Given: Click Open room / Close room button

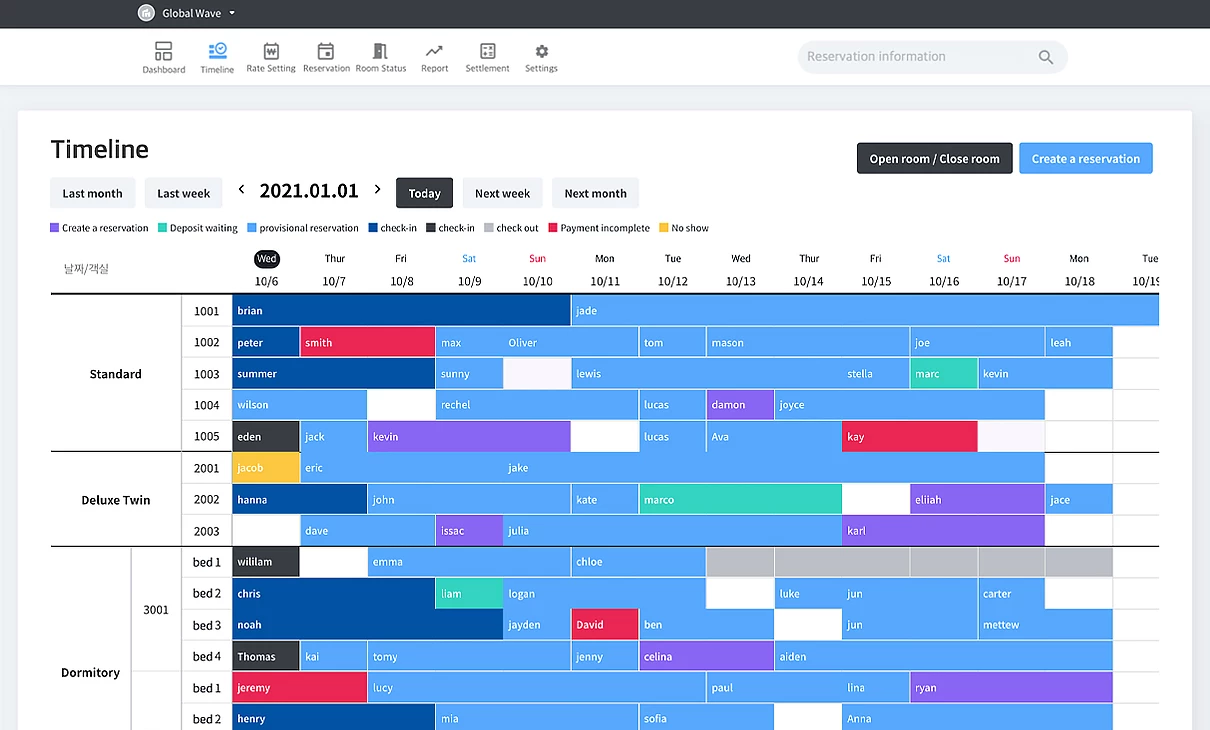Looking at the screenshot, I should click(x=934, y=159).
